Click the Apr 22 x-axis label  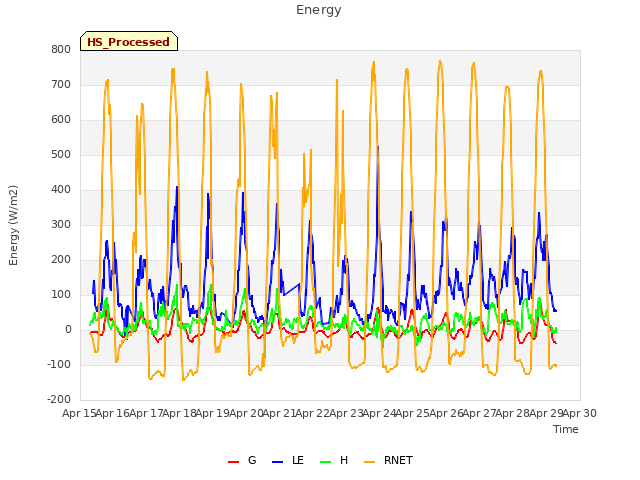pos(313,413)
